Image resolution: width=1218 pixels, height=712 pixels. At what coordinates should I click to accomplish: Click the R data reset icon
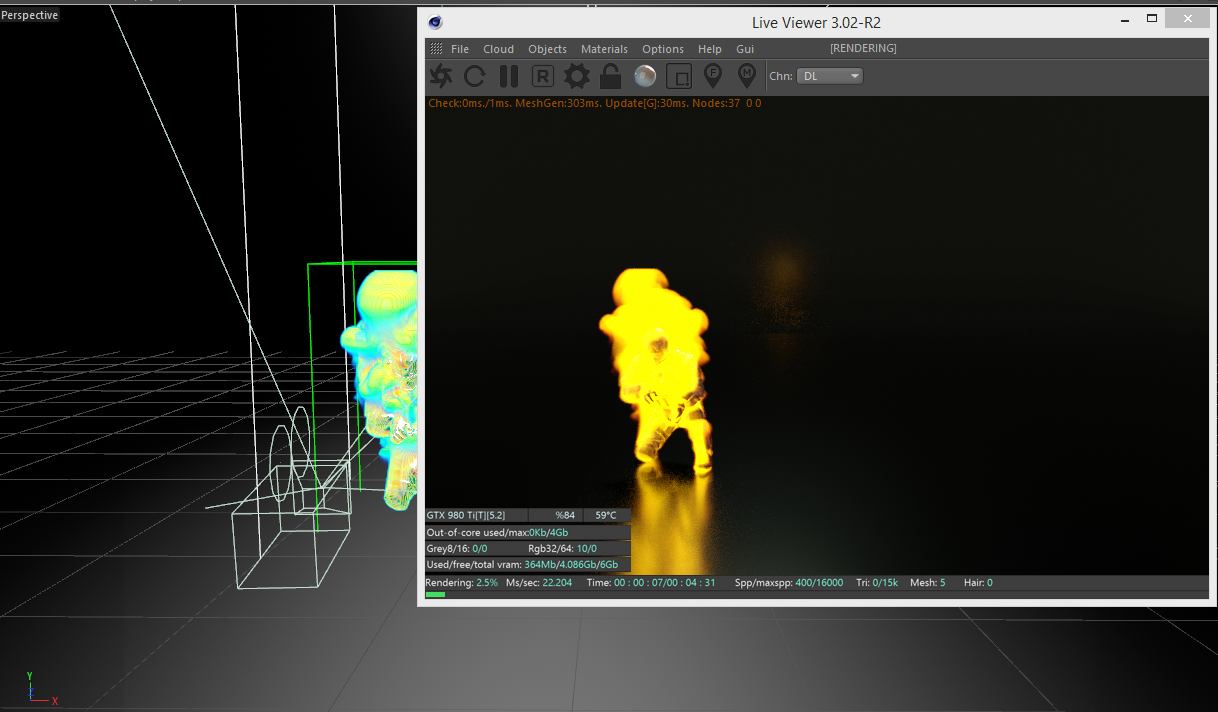click(x=542, y=76)
